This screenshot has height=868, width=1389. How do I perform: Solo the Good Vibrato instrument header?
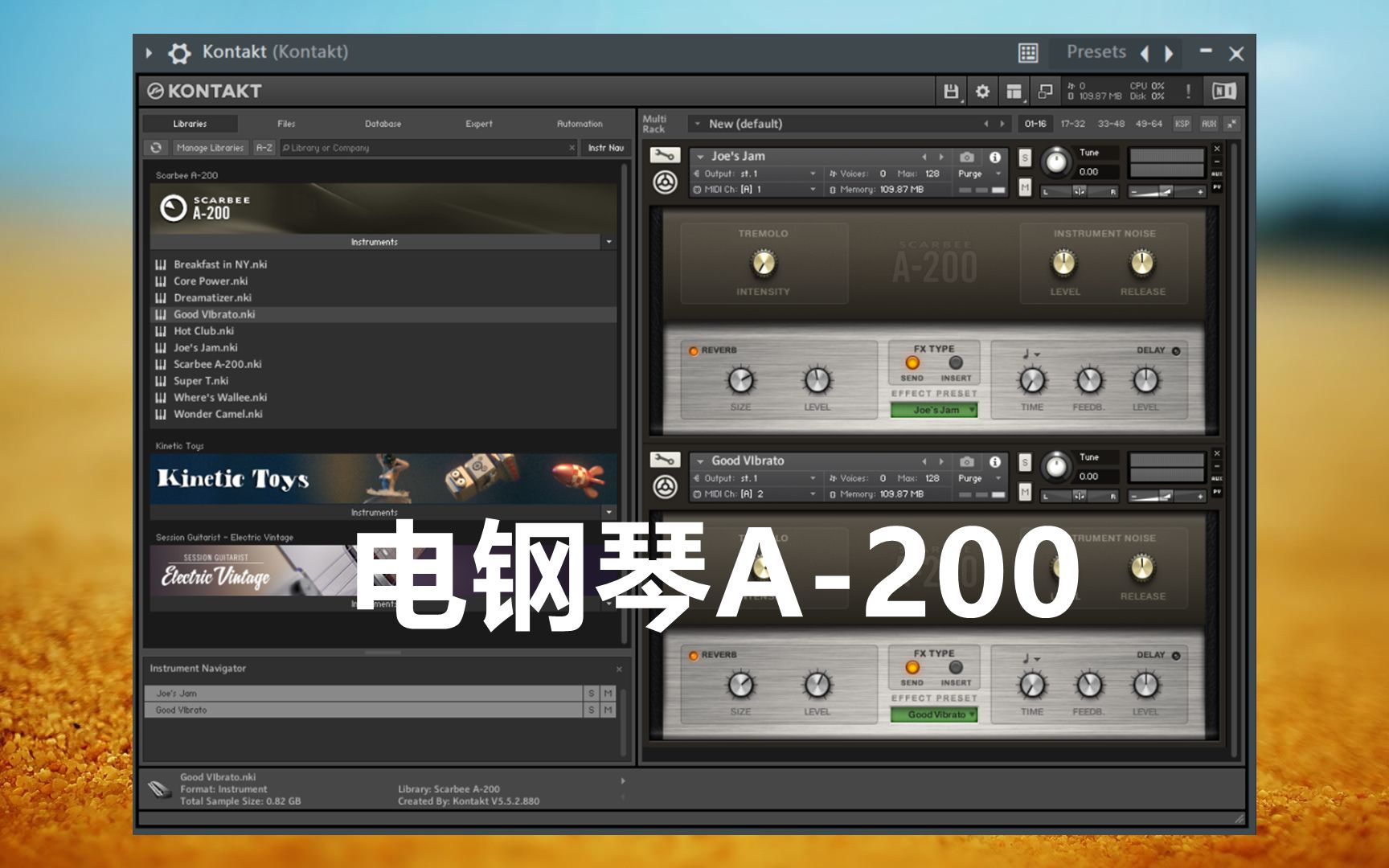point(1025,463)
